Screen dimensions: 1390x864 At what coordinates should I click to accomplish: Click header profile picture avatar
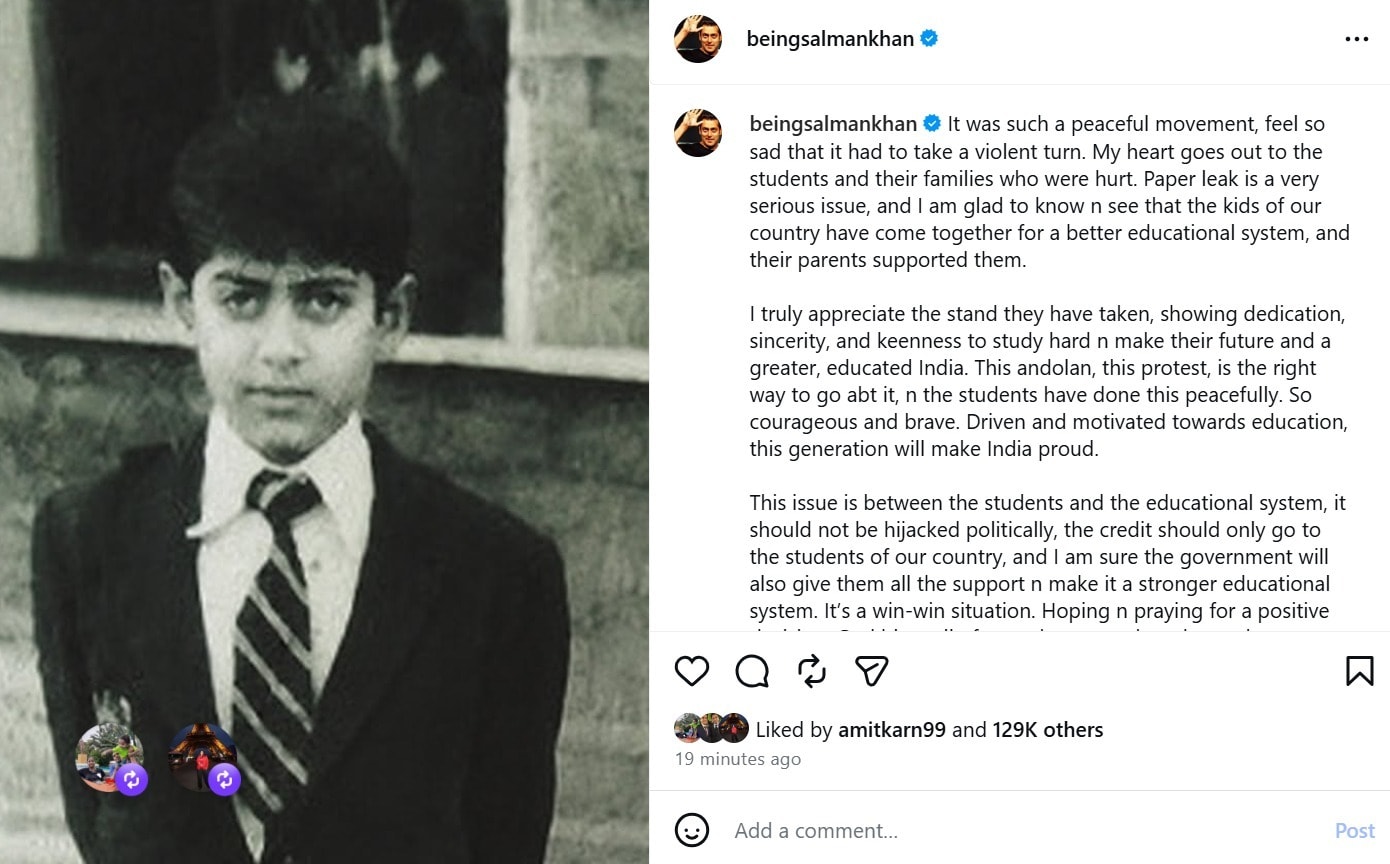pyautogui.click(x=698, y=39)
